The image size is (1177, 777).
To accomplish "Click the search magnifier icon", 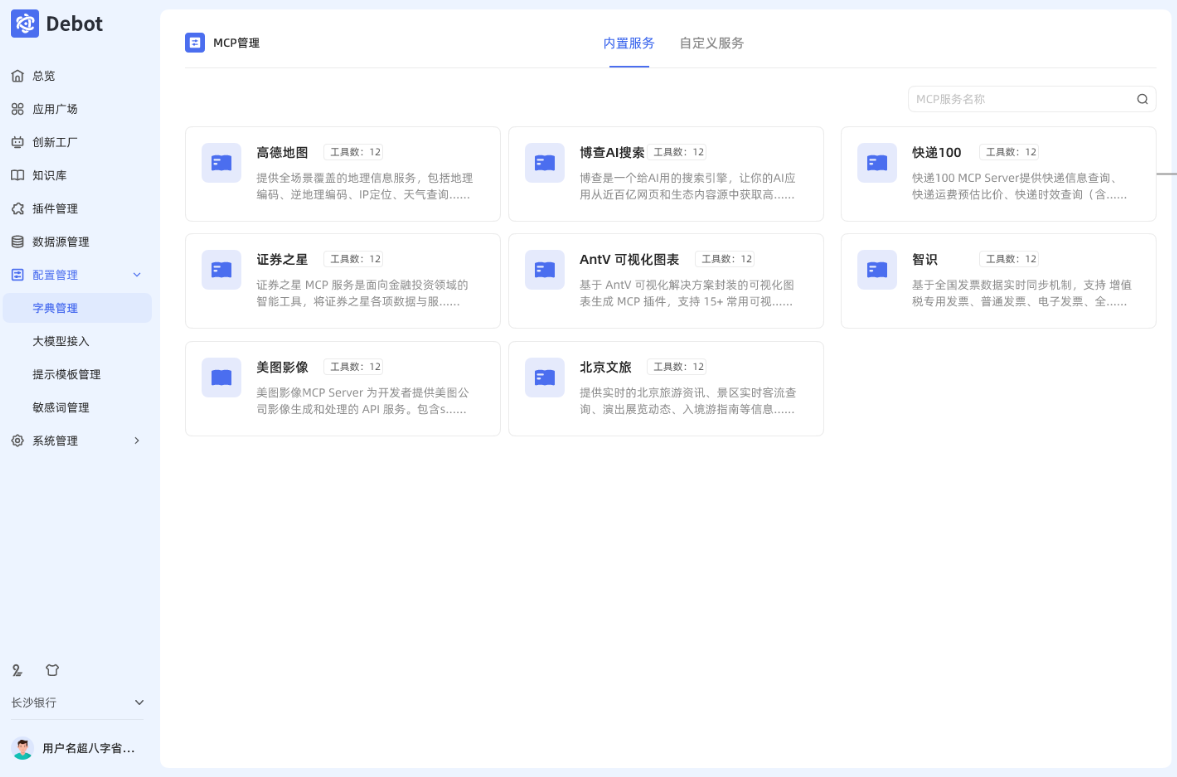I will click(x=1142, y=99).
